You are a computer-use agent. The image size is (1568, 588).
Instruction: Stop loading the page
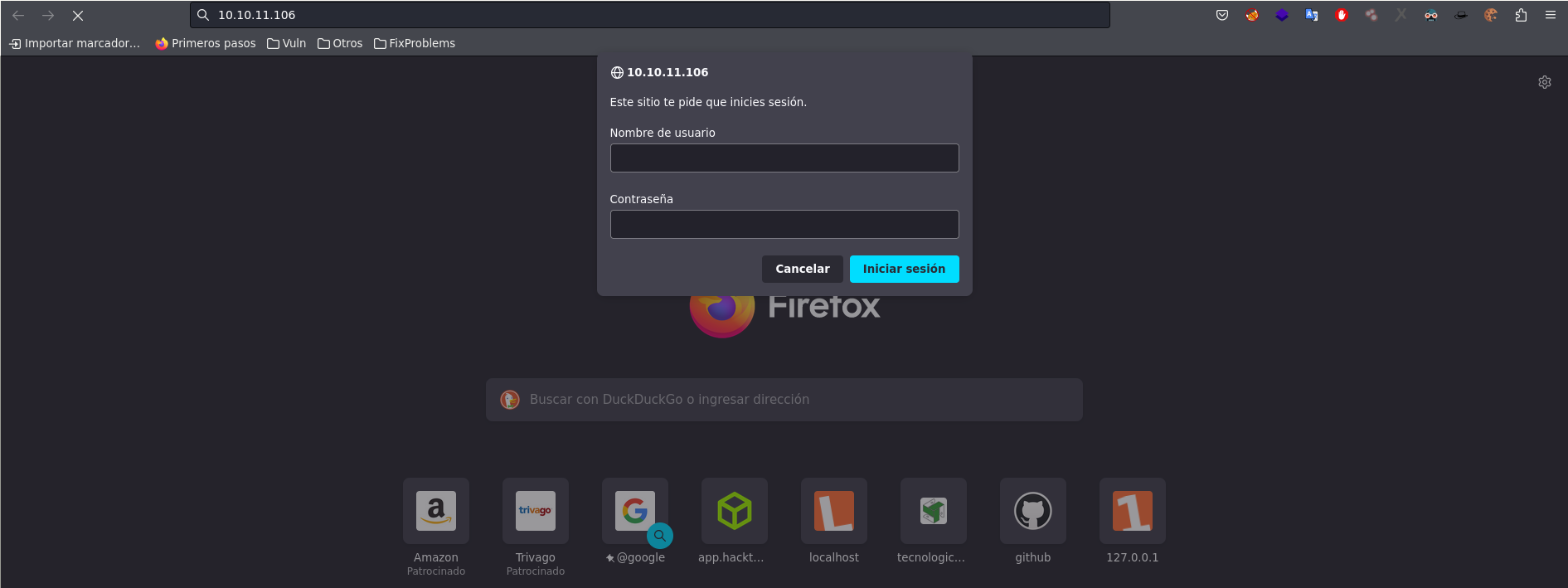(78, 16)
